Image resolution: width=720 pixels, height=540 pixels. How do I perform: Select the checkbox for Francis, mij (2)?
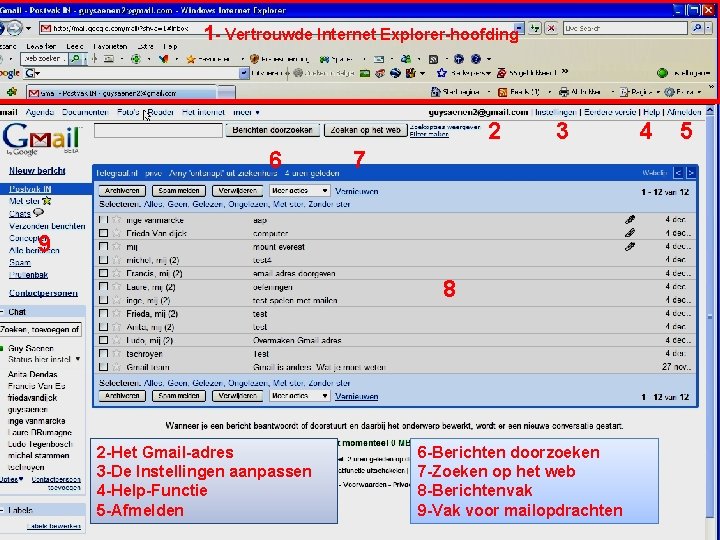(104, 273)
